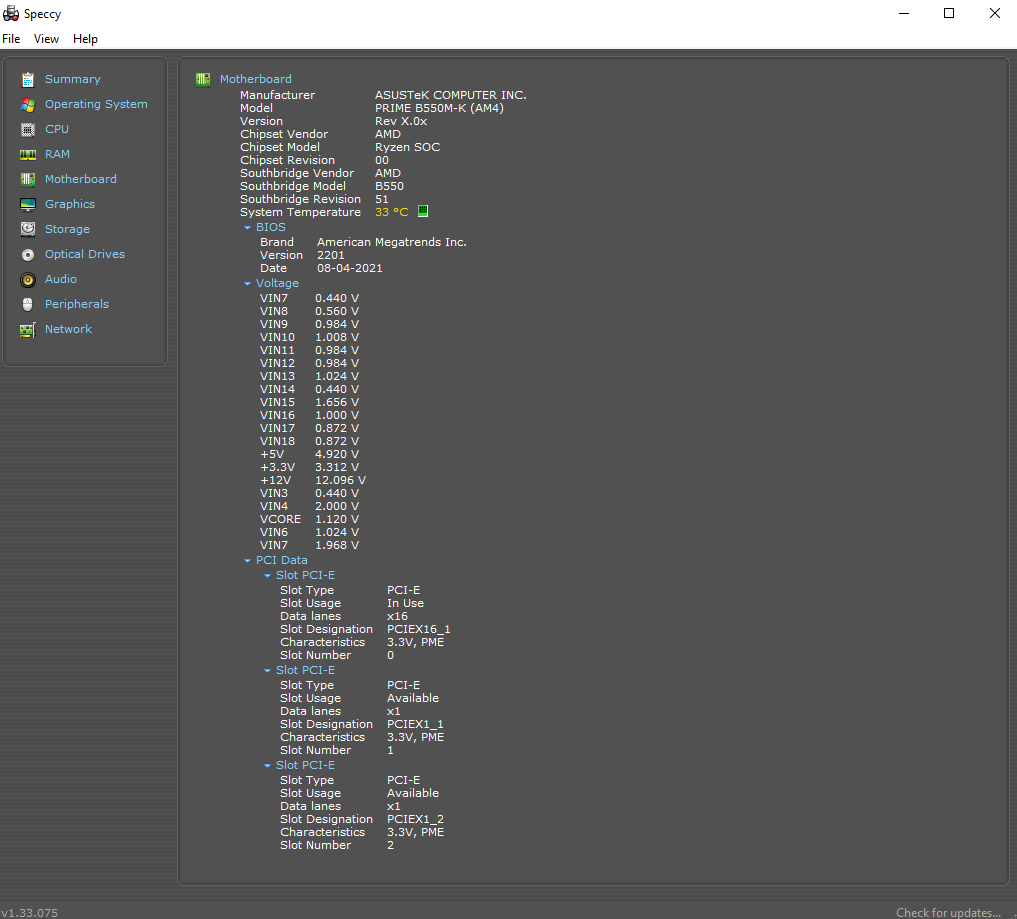Select the VIN15 1.656 V row
The width and height of the screenshot is (1017, 919).
click(309, 403)
